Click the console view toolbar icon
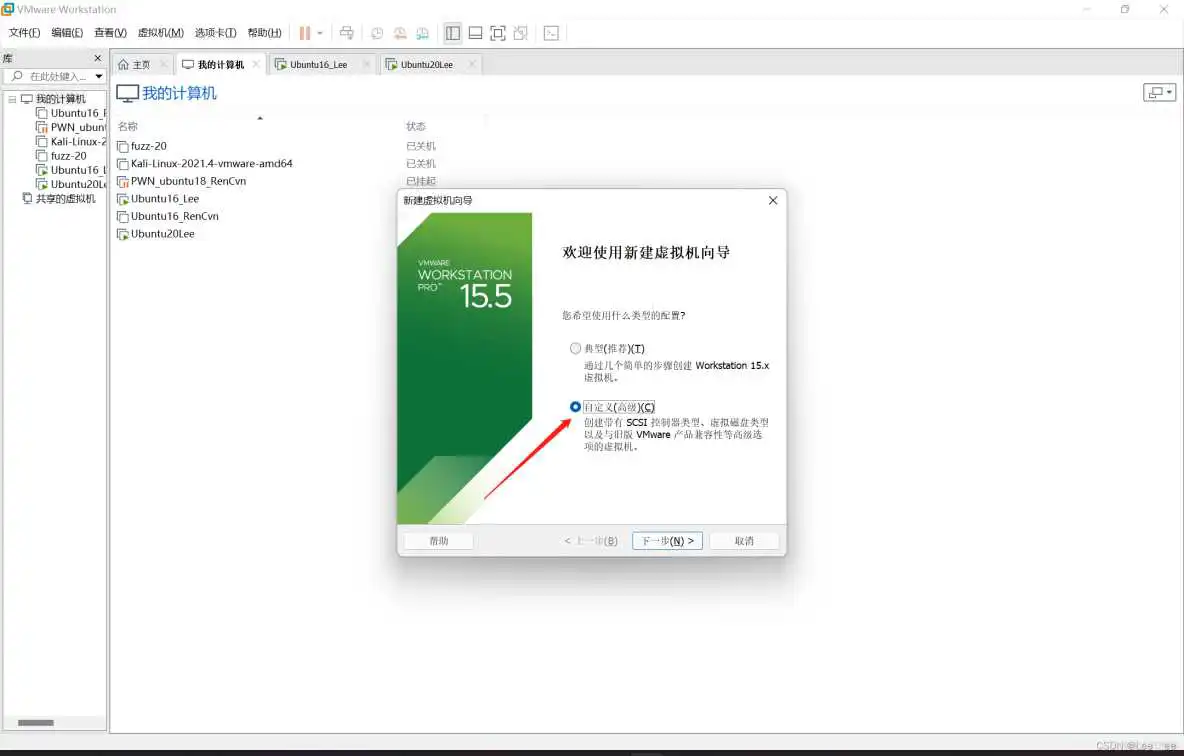 coord(551,33)
